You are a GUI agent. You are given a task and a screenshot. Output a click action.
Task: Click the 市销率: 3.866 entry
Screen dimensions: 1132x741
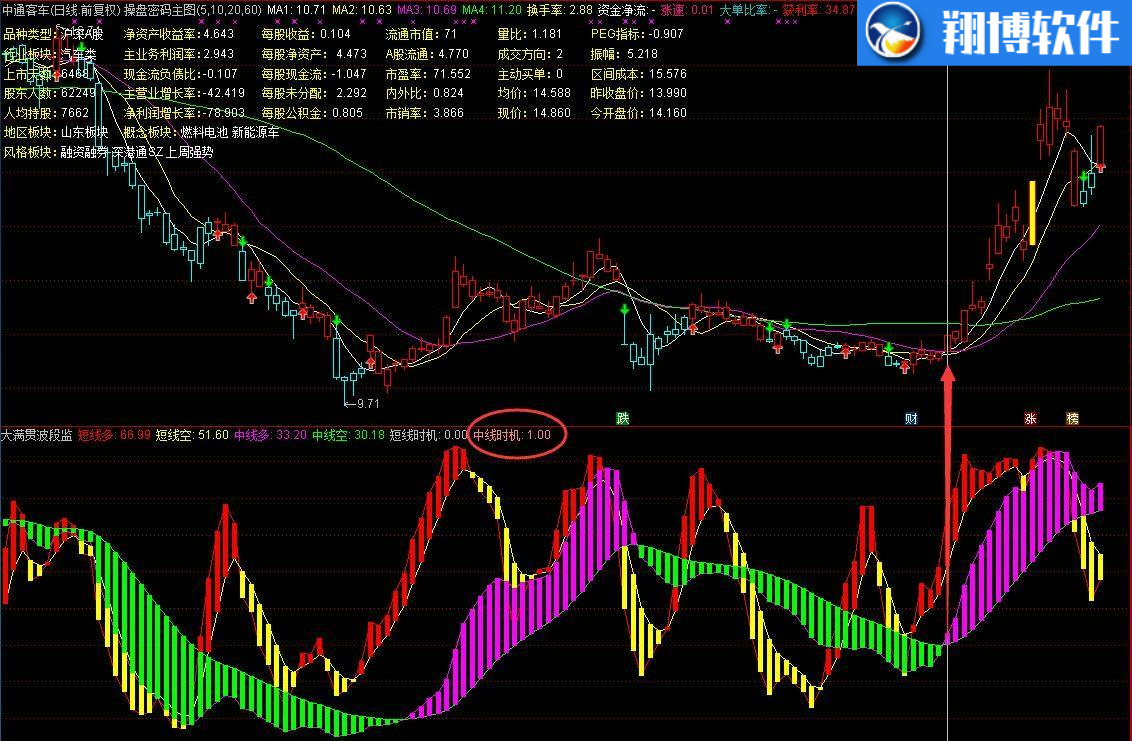(x=424, y=113)
